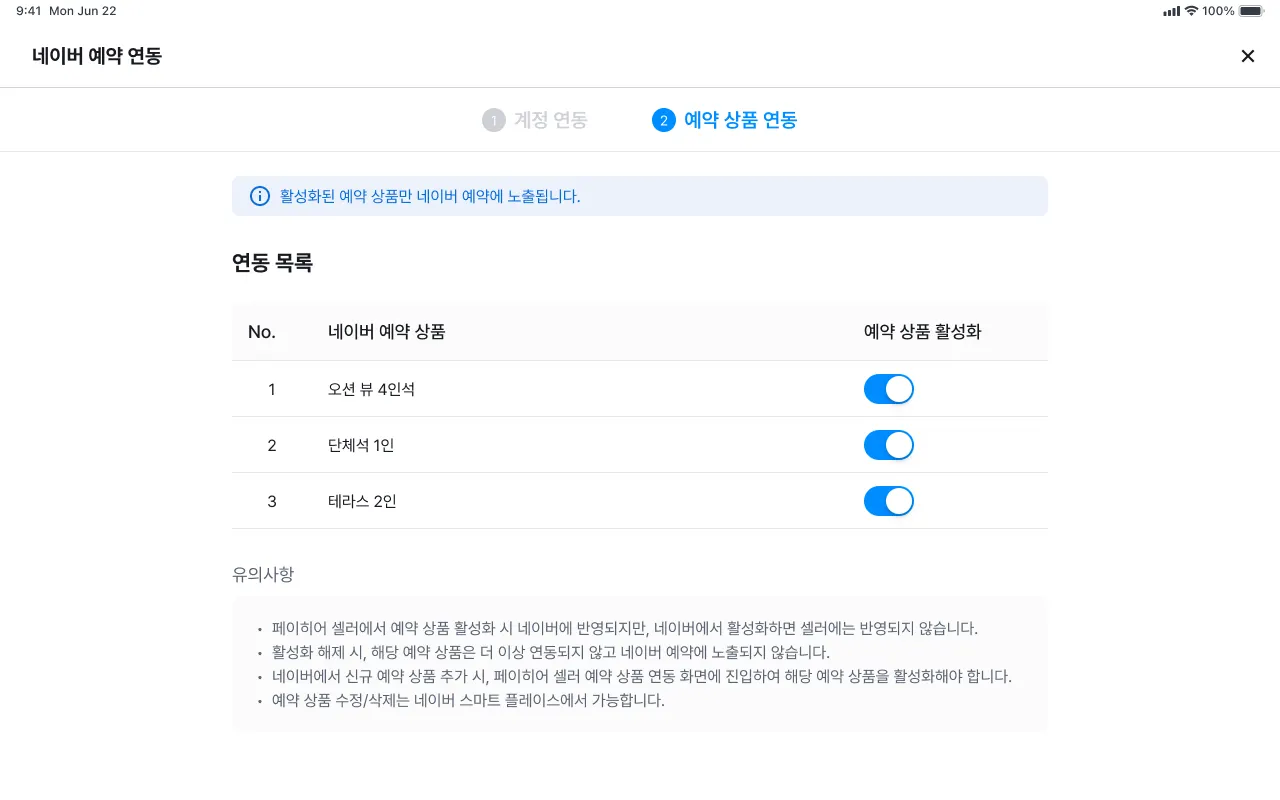Select the 예약 상품 연동 step tab
Image resolution: width=1280 pixels, height=800 pixels.
click(740, 120)
